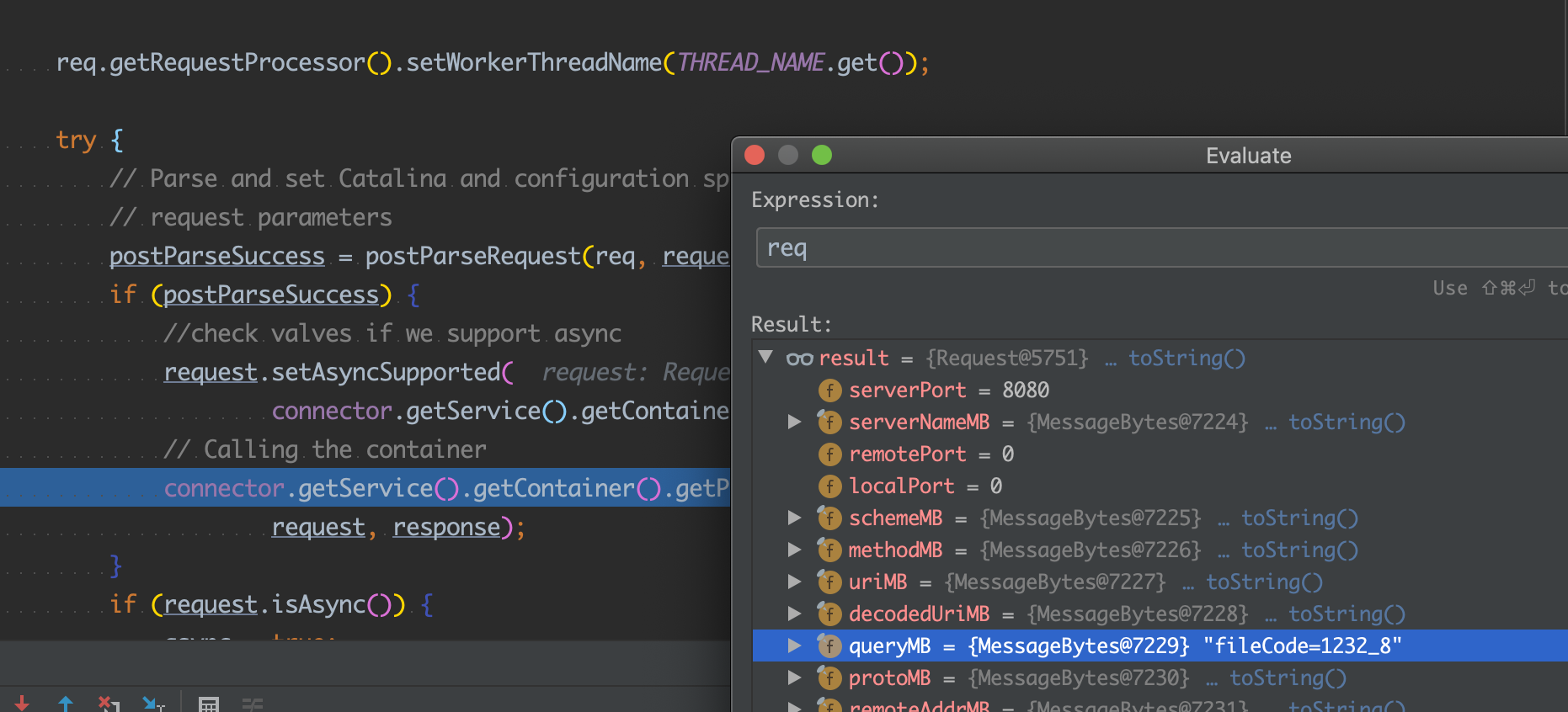Click the Trace Current Stream Chain icon
The width and height of the screenshot is (1568, 712).
(x=253, y=704)
